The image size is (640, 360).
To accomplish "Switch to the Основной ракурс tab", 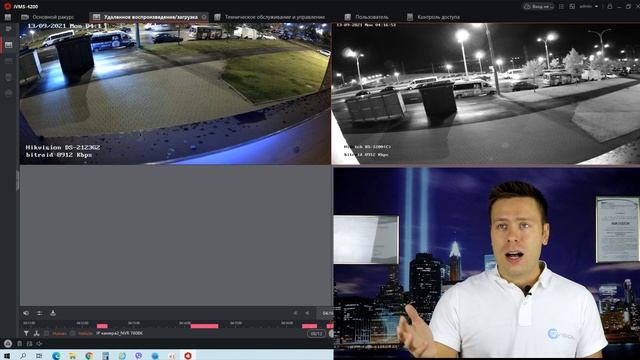I will 48,17.
